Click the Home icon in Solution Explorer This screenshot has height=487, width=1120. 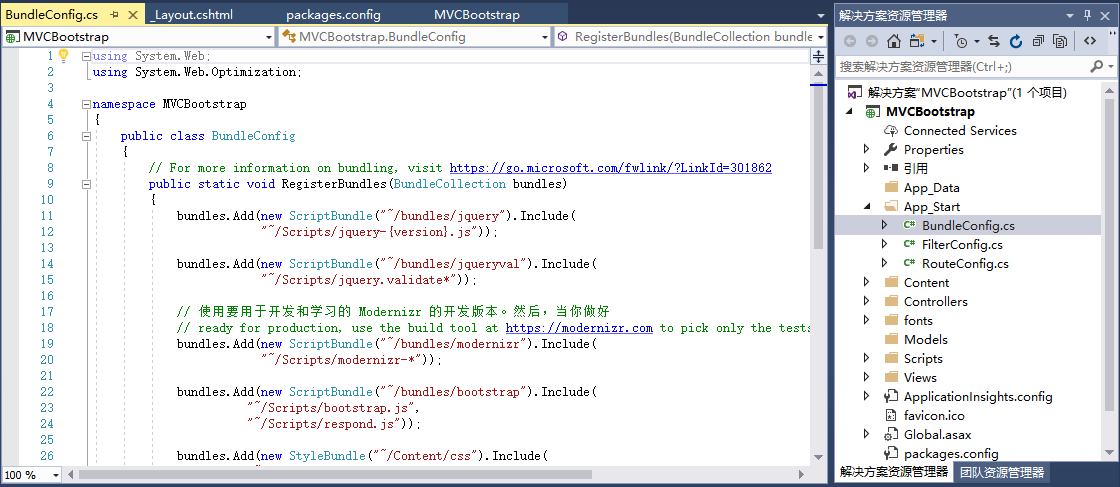point(896,41)
